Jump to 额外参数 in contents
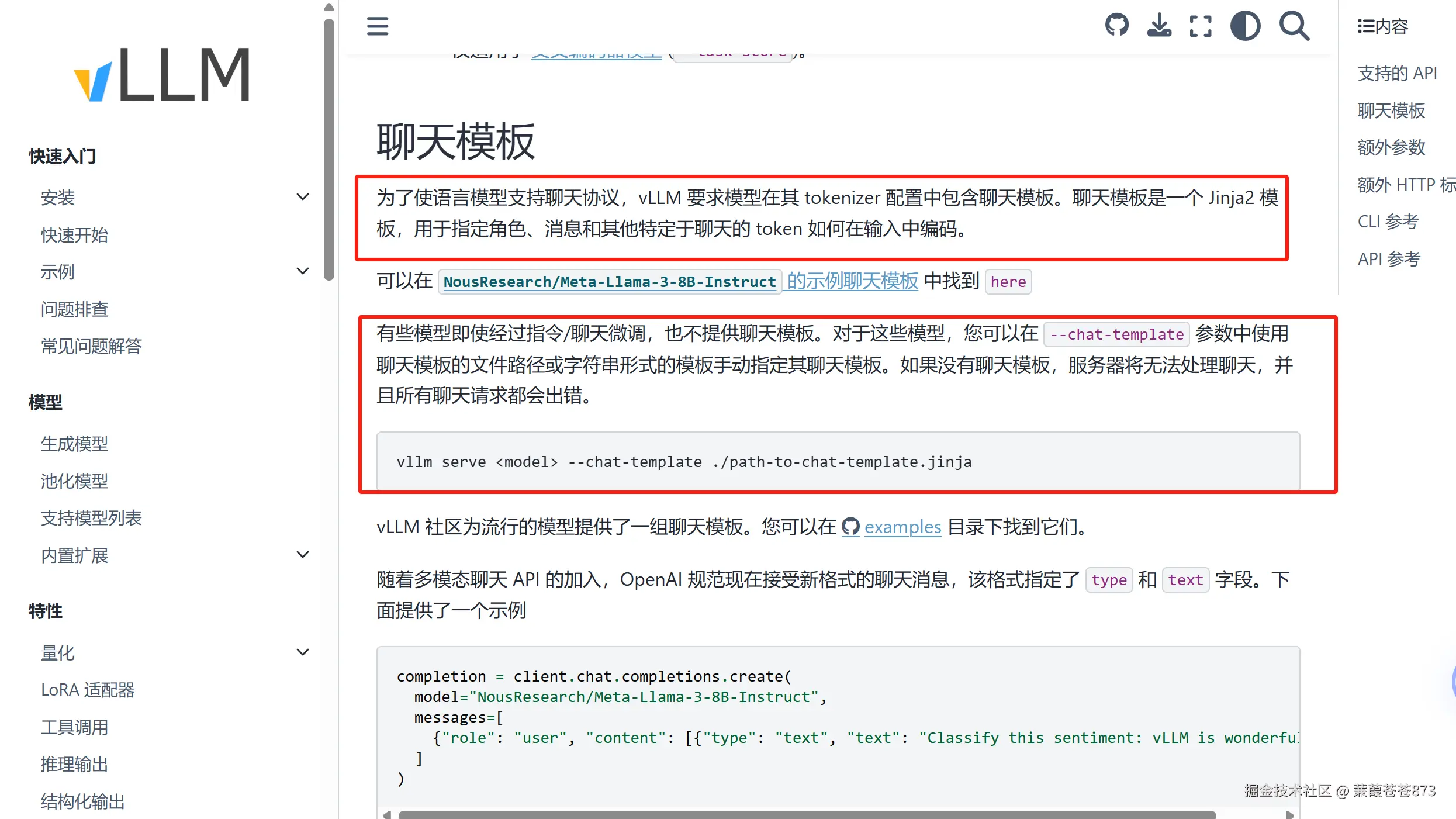Image resolution: width=1456 pixels, height=819 pixels. coord(1391,147)
